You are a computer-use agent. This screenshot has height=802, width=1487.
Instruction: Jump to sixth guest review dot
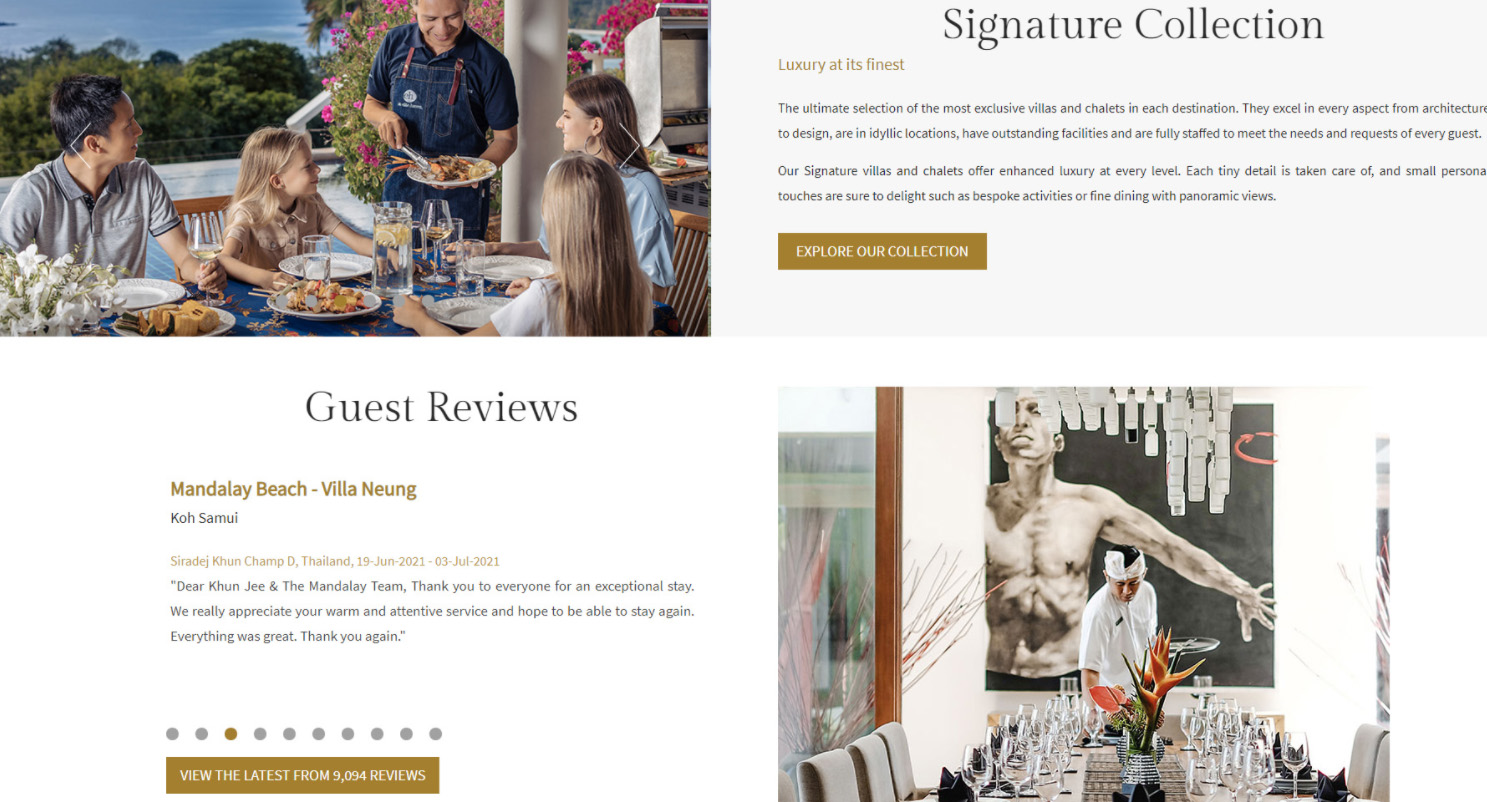[318, 734]
